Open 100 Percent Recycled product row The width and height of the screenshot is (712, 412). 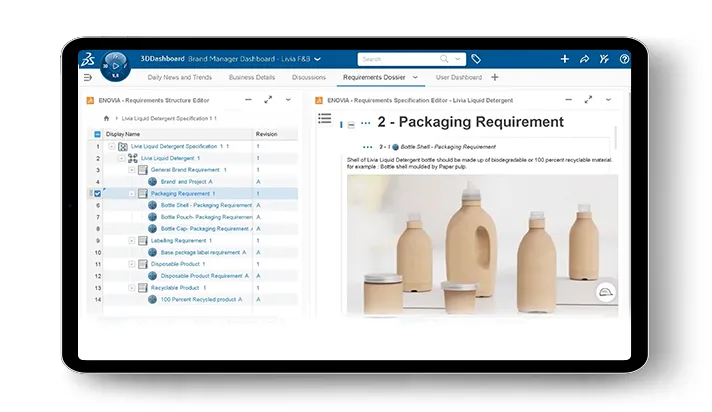click(201, 300)
